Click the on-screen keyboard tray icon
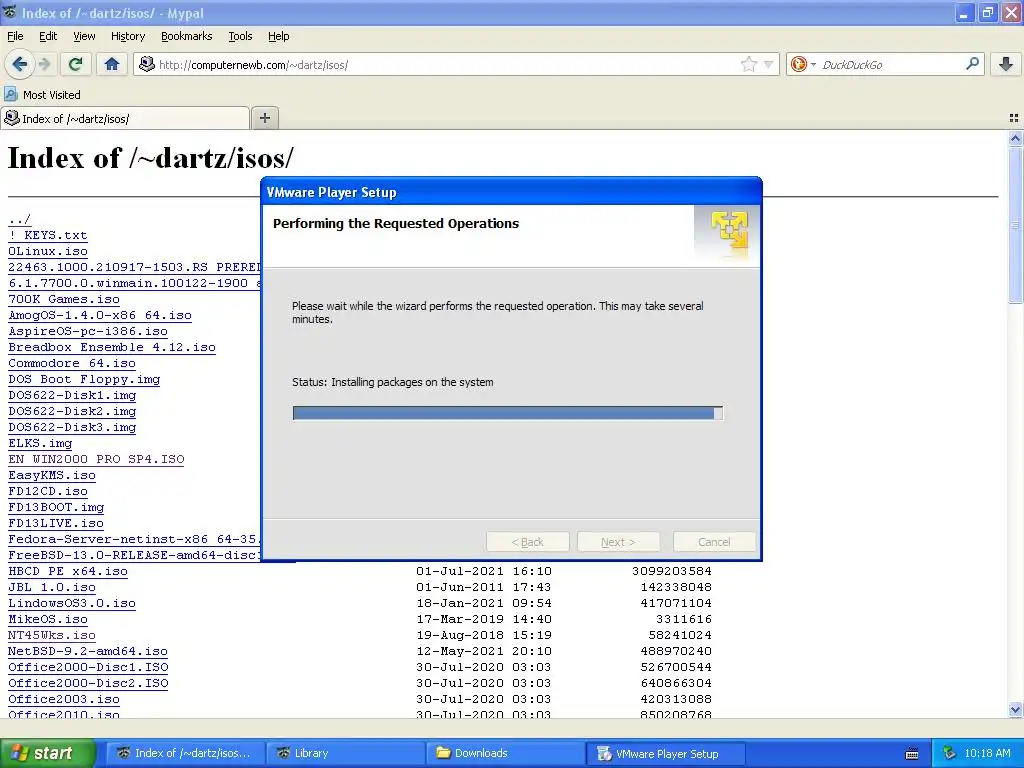 [x=912, y=754]
